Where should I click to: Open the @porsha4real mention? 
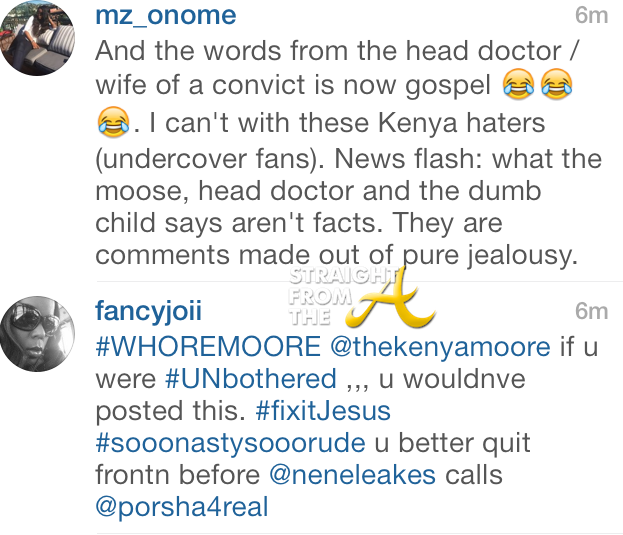[182, 507]
